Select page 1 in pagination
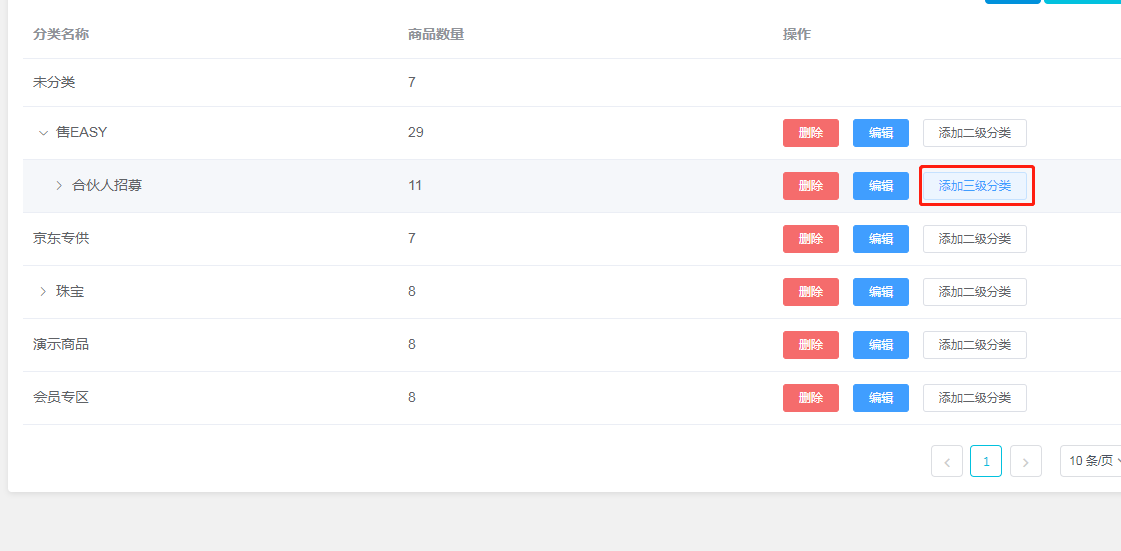 [986, 461]
